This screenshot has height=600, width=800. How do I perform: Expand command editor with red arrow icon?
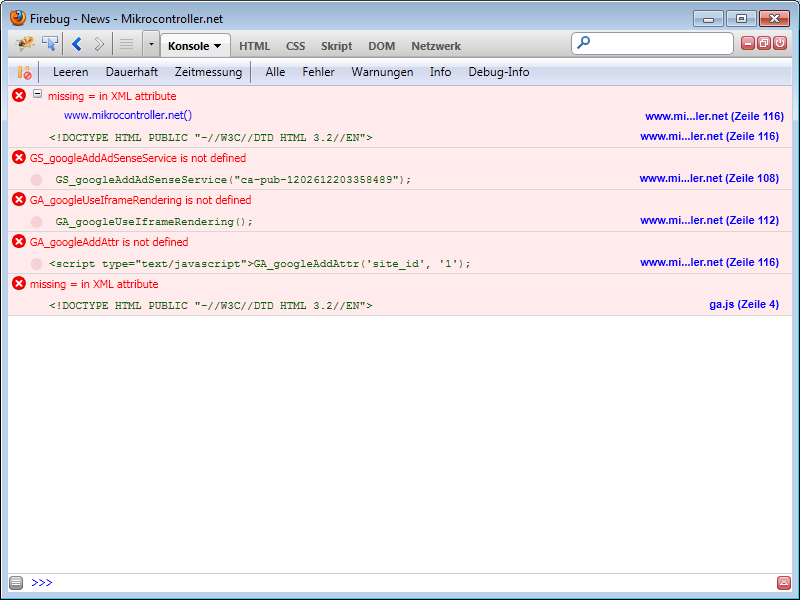[x=784, y=582]
